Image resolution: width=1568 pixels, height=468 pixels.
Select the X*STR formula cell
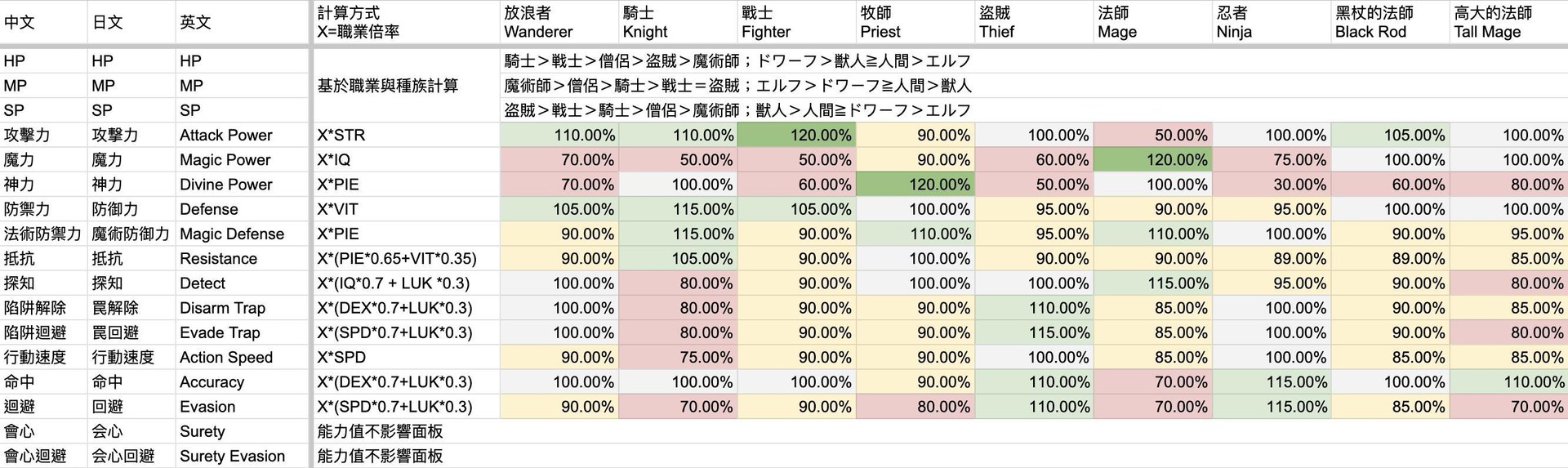[406, 135]
